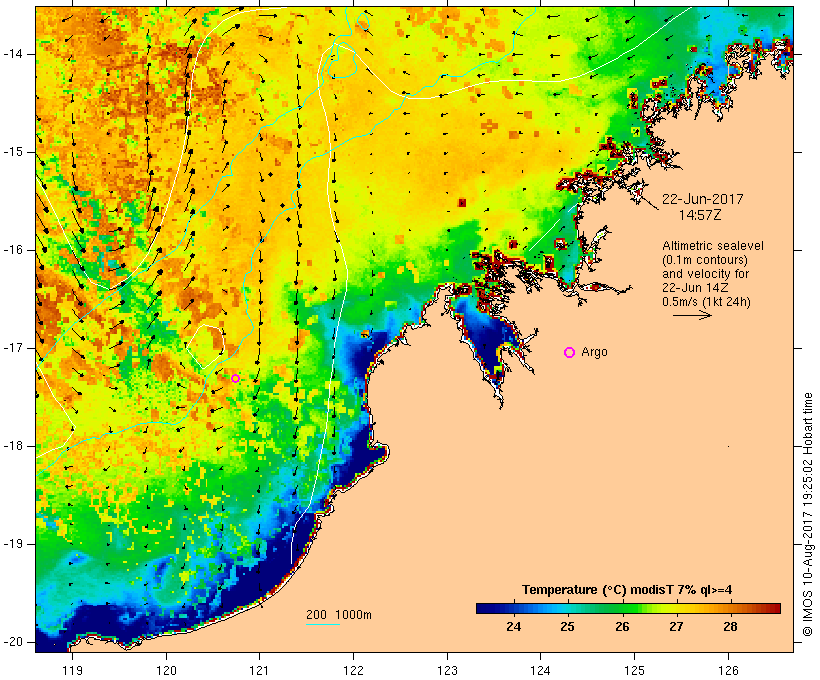Click longitude axis label 122
Viewport: 820px width, 680px height.
pos(354,670)
